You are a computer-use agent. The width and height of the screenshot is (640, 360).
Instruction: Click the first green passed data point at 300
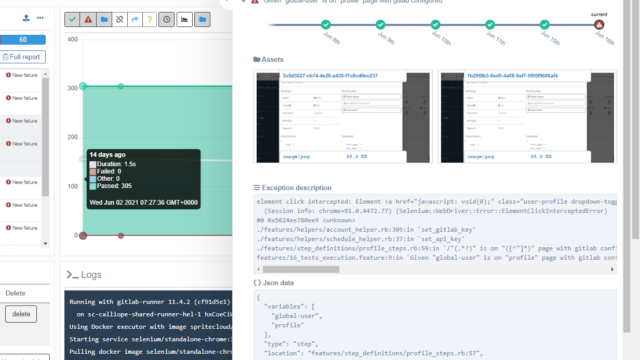(x=83, y=86)
